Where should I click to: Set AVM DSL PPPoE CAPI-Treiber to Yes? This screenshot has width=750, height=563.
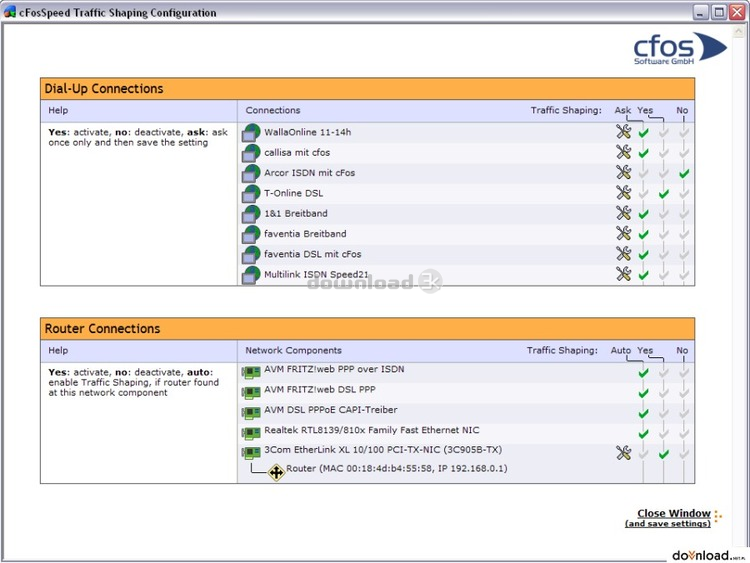click(x=664, y=413)
